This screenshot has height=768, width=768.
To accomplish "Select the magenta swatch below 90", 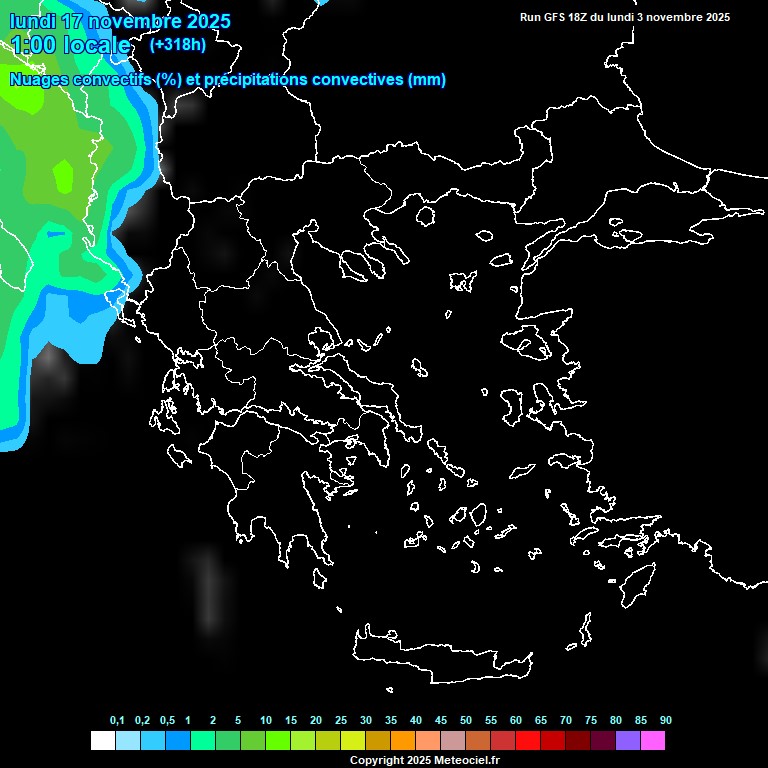I will pyautogui.click(x=653, y=741).
